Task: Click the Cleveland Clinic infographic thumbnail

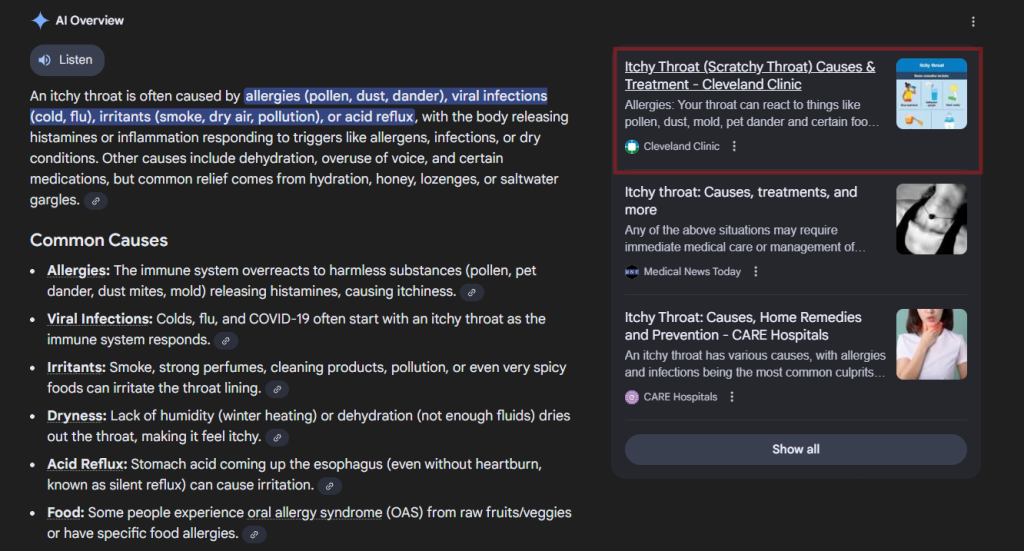Action: click(x=931, y=93)
